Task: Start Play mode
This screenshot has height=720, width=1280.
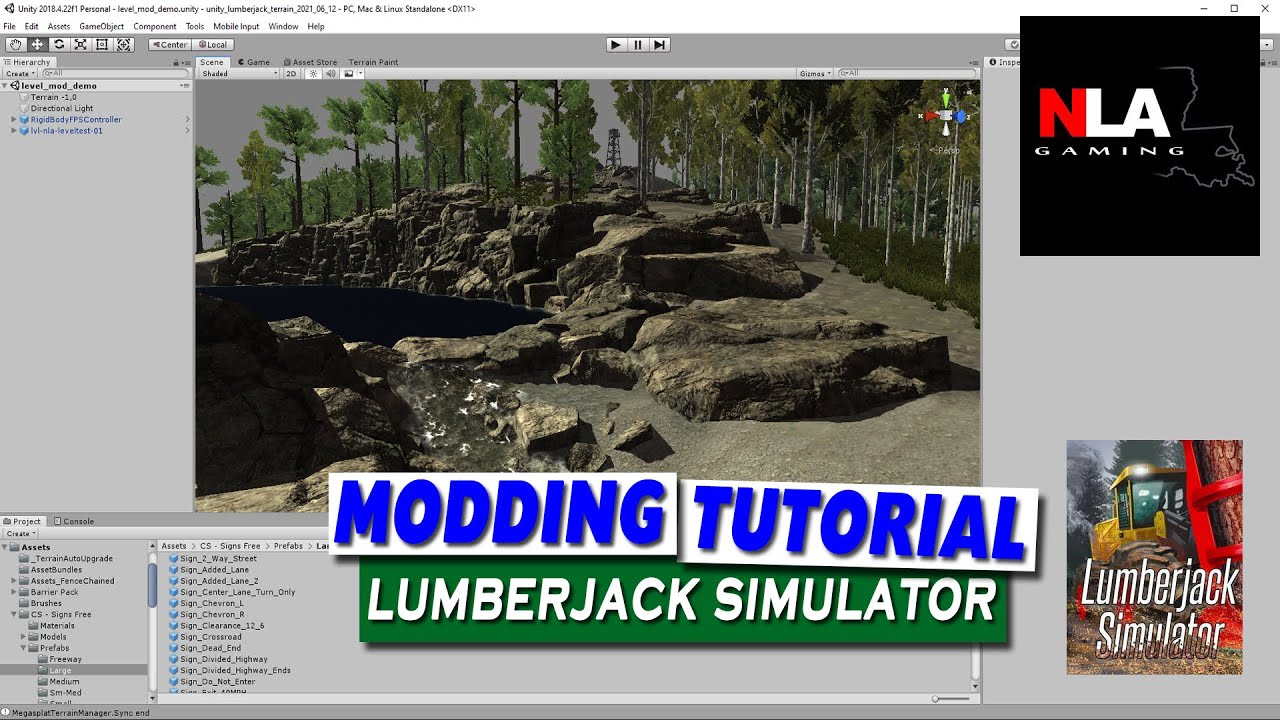Action: coord(616,44)
